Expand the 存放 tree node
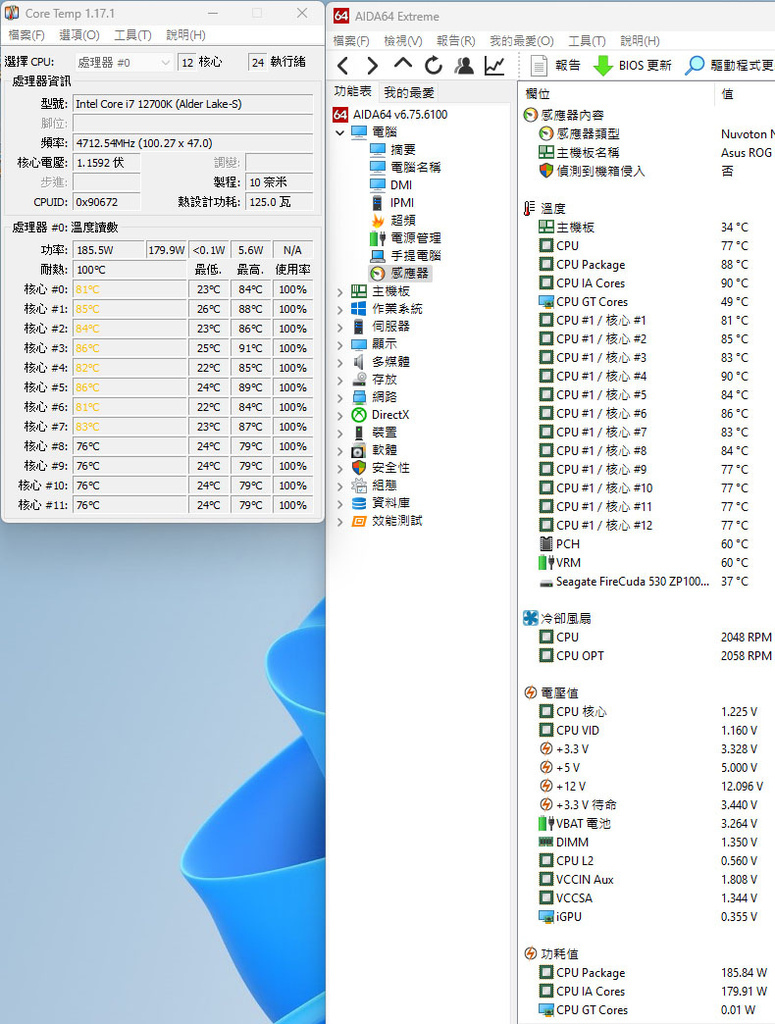Viewport: 775px width, 1024px height. point(340,380)
